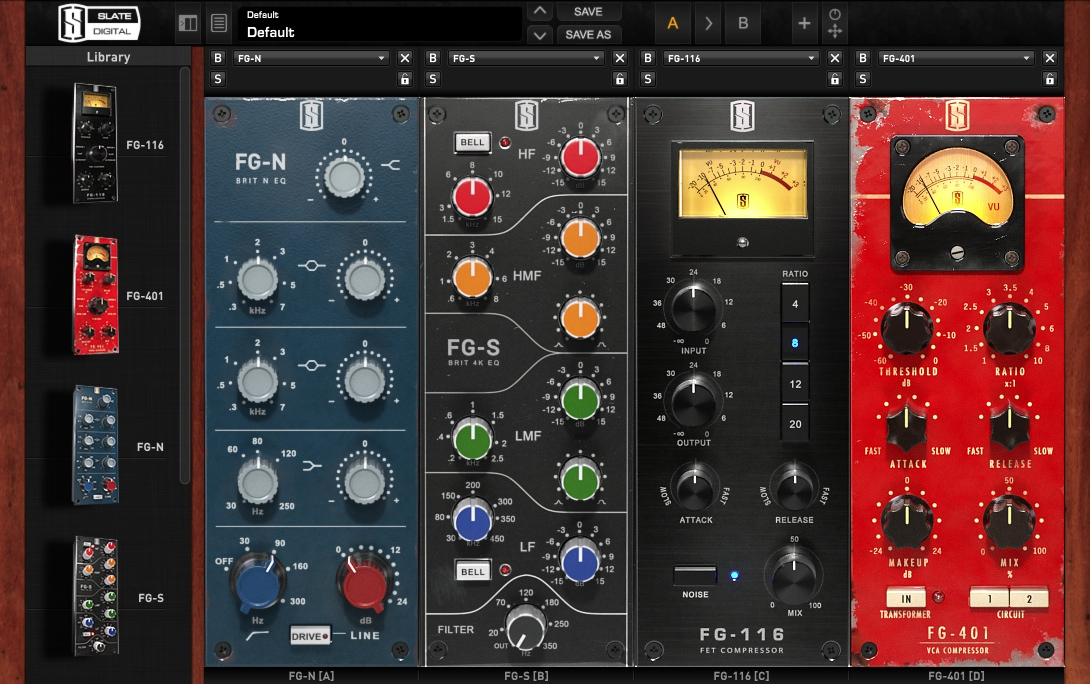Solo the FG-S module with S
This screenshot has width=1090, height=684.
point(433,79)
